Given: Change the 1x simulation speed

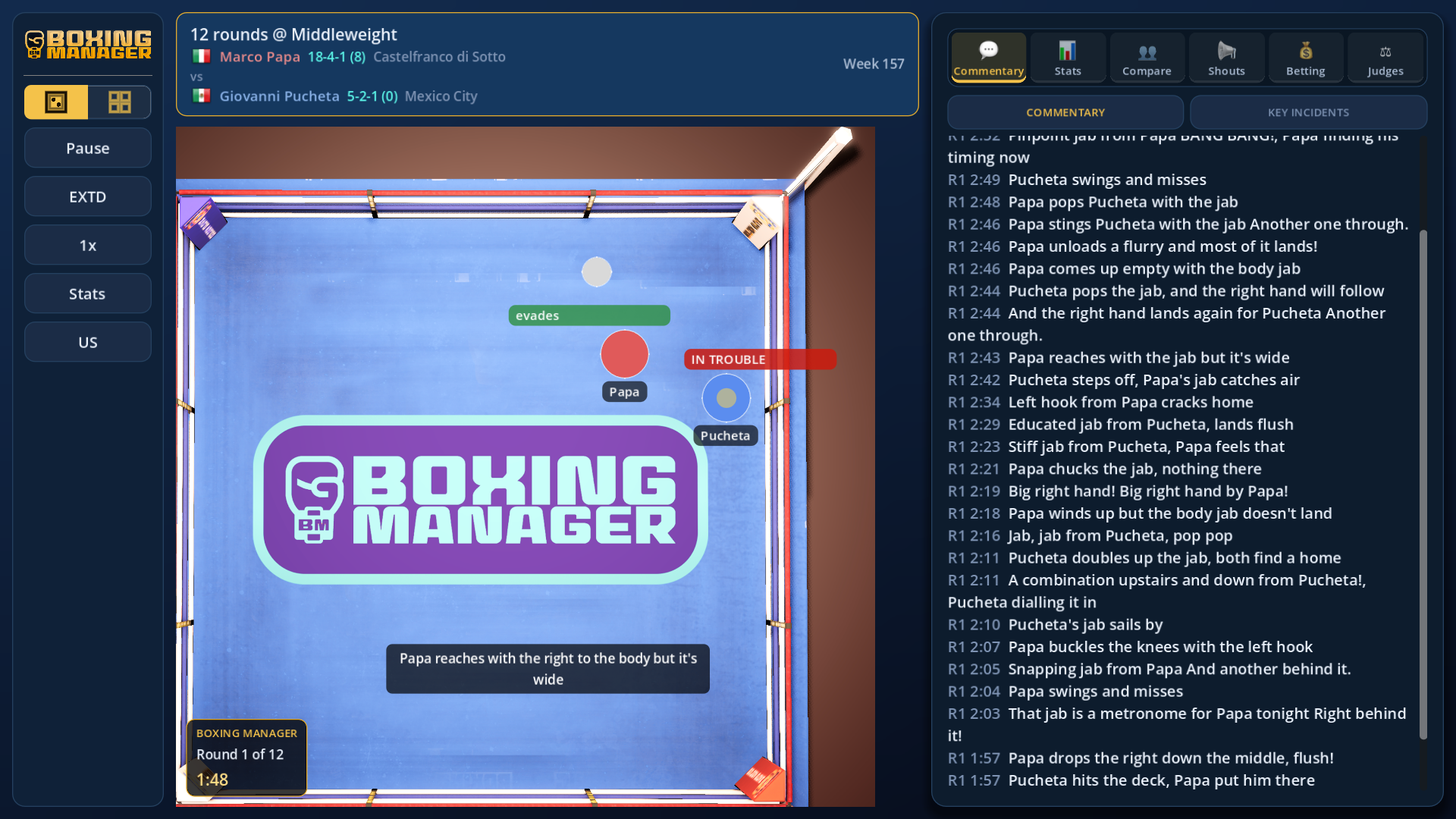Looking at the screenshot, I should (88, 245).
